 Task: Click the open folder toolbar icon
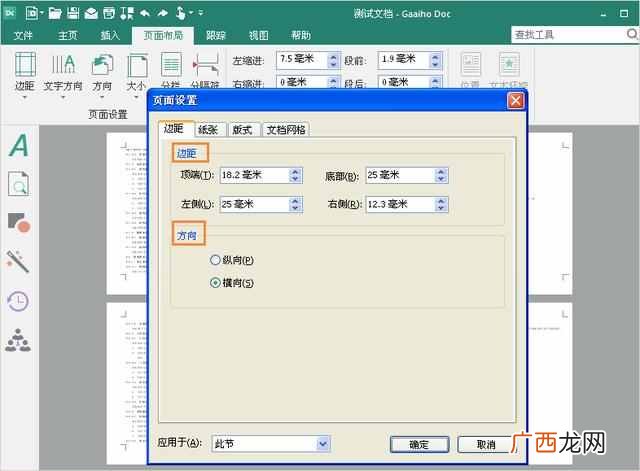[55, 13]
